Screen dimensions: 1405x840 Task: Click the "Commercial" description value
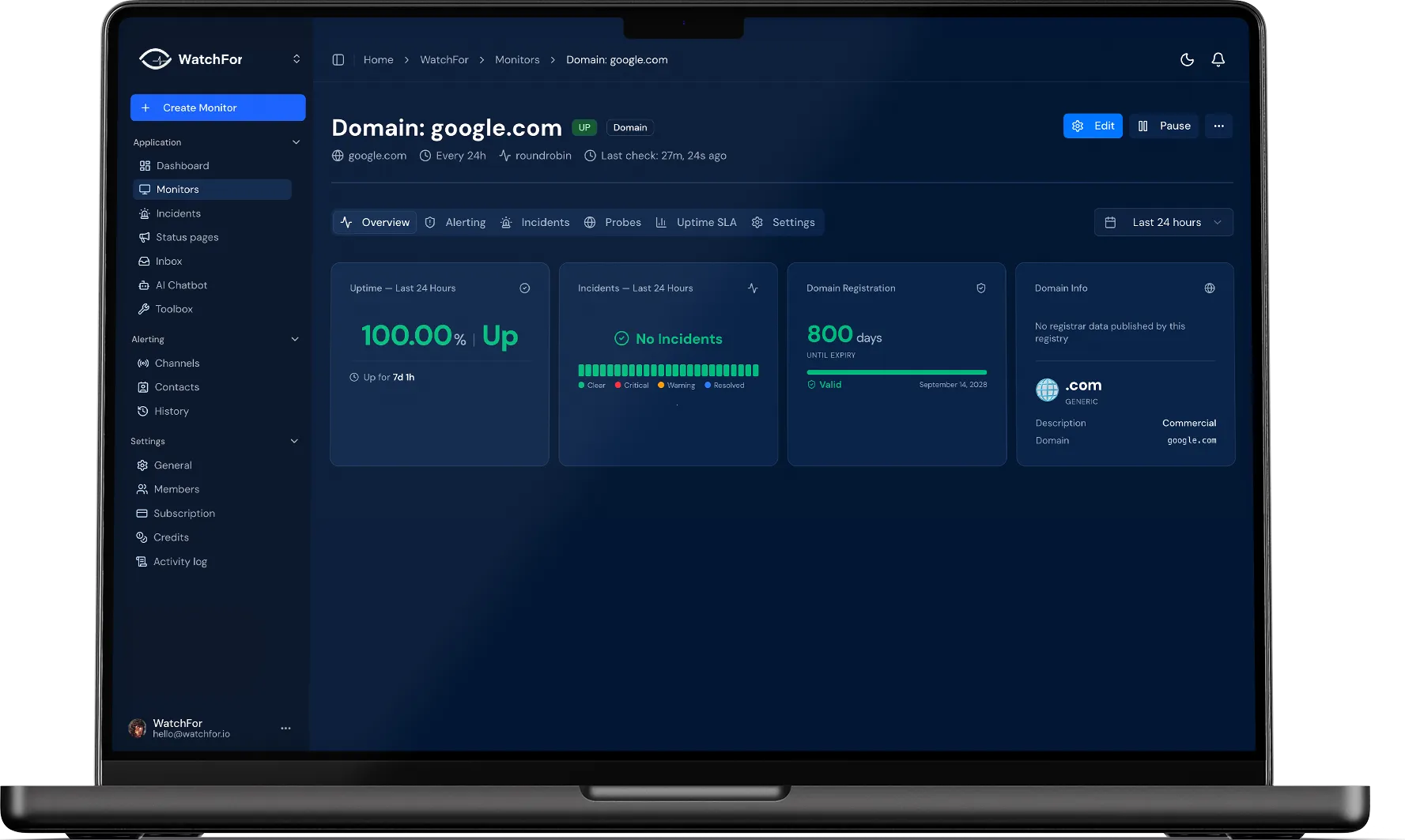click(x=1189, y=424)
